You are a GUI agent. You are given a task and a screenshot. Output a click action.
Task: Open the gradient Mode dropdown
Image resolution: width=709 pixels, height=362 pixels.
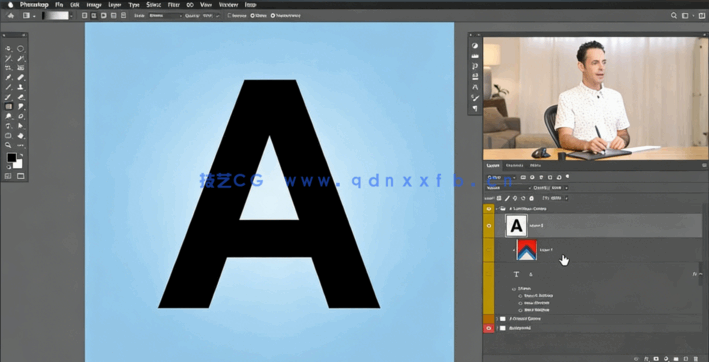point(165,15)
